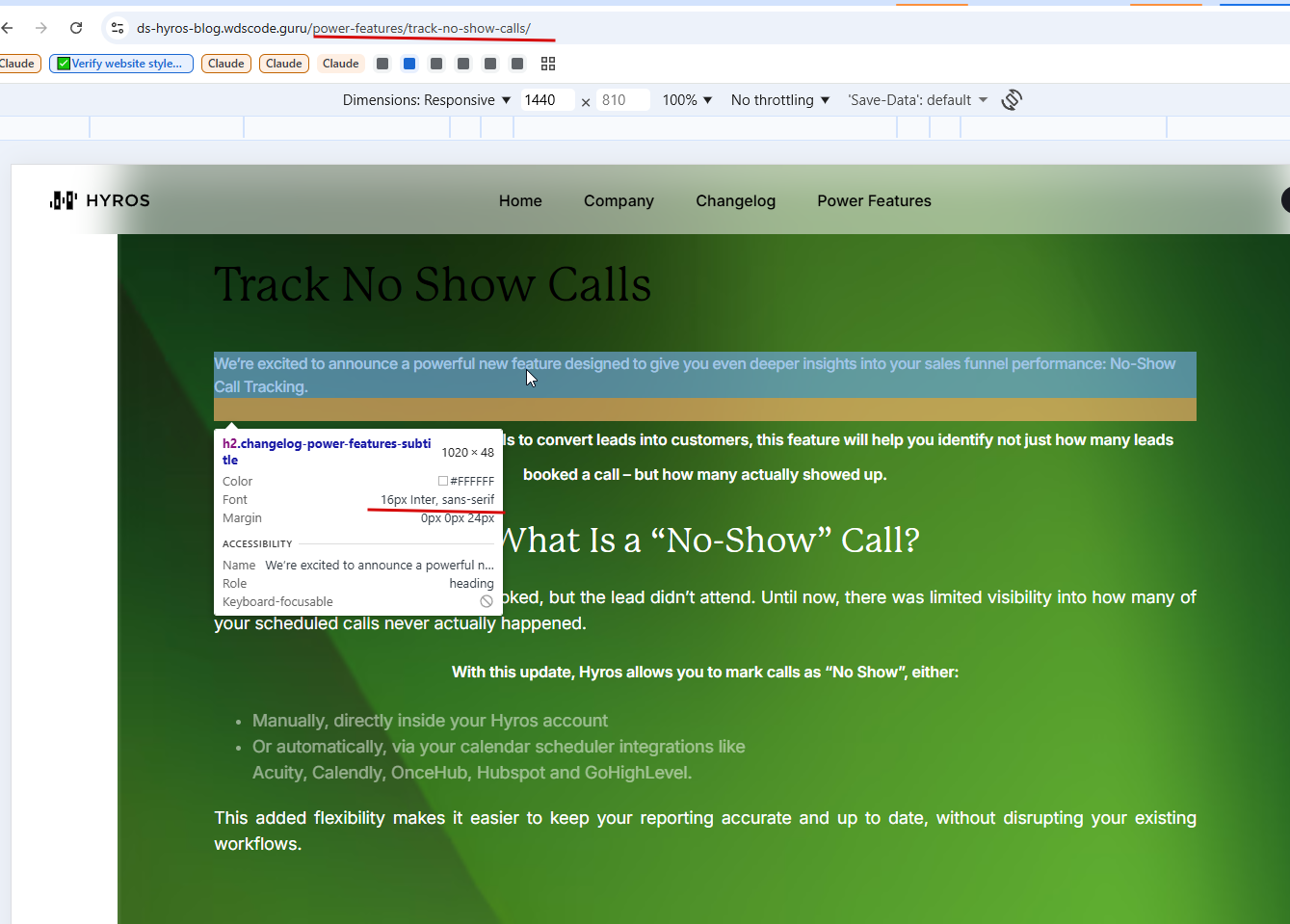This screenshot has width=1290, height=924.
Task: Click the #FFFFFF color swatch in tooltip
Action: click(443, 481)
